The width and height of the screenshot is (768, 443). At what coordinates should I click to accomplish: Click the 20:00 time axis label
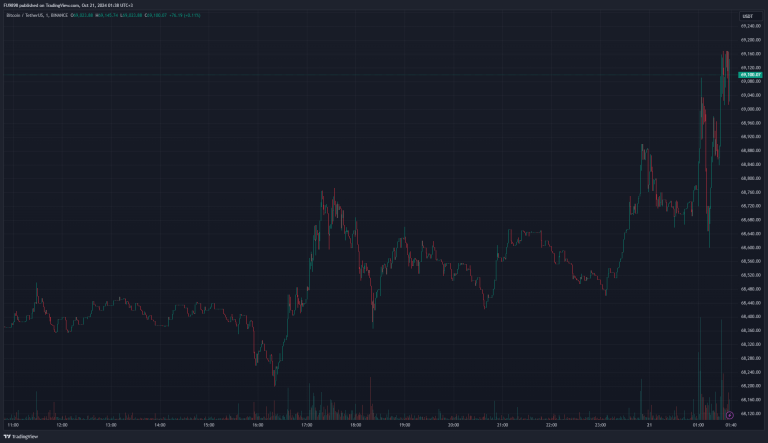[x=453, y=425]
